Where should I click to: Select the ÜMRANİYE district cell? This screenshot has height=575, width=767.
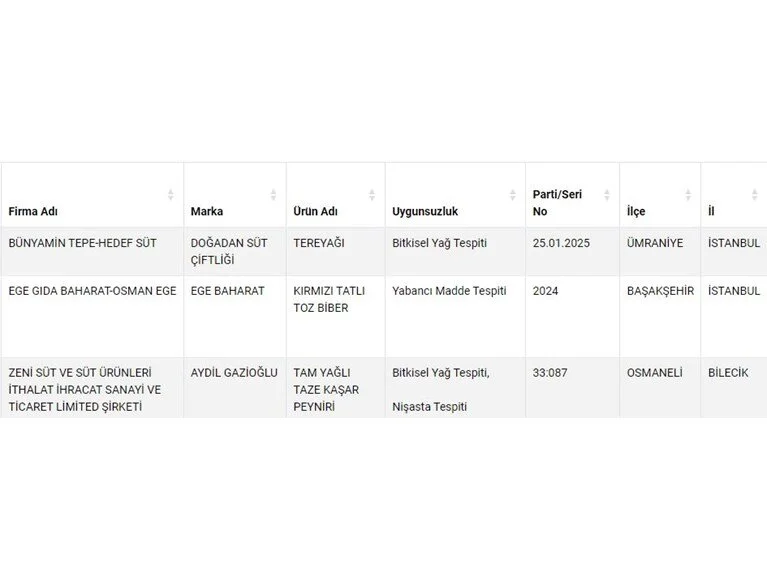coord(654,243)
